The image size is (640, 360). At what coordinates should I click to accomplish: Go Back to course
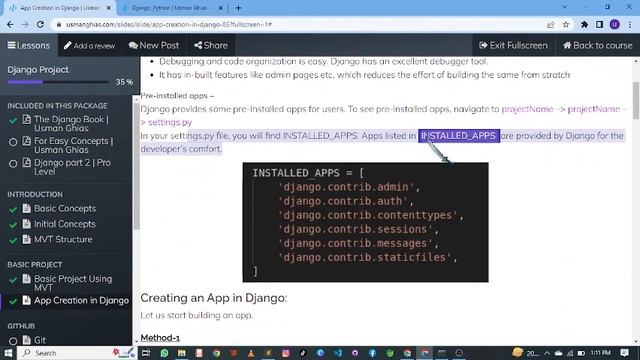click(598, 45)
